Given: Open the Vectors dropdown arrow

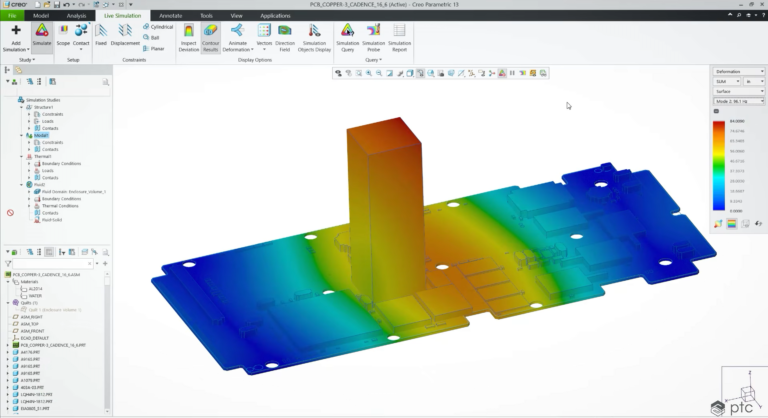Looking at the screenshot, I should coord(264,50).
